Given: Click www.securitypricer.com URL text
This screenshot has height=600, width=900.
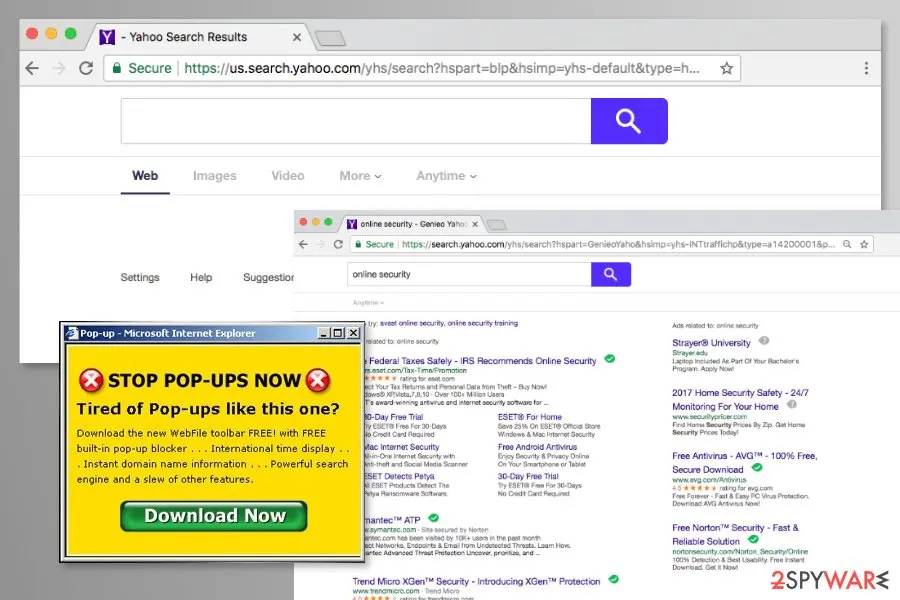Looking at the screenshot, I should tap(709, 417).
